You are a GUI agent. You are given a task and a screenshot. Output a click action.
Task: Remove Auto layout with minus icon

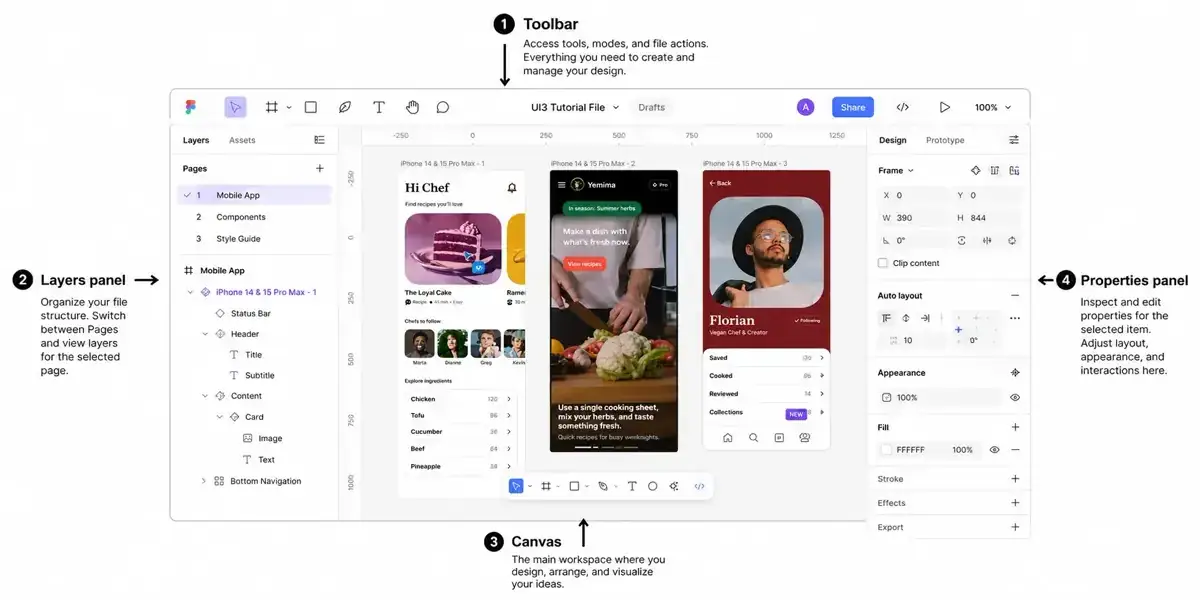point(1015,295)
